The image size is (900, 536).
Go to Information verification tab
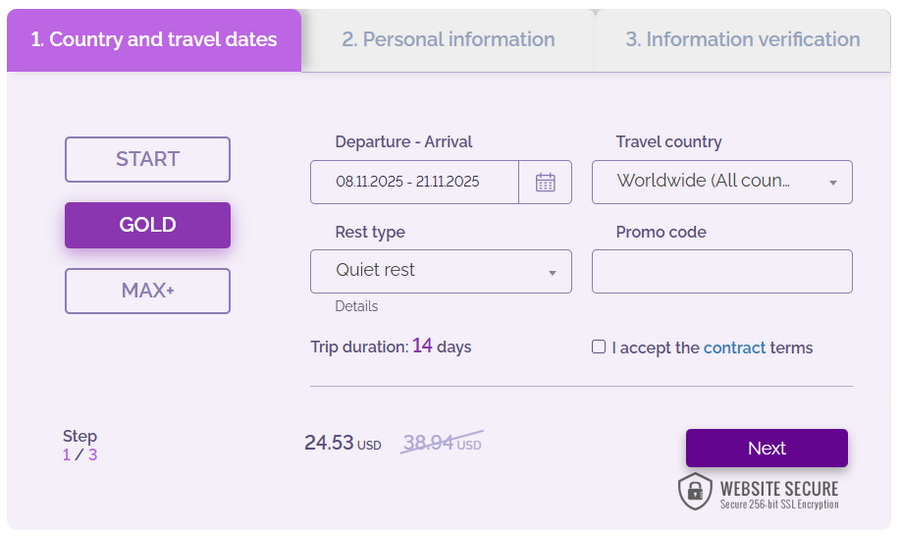coord(742,40)
